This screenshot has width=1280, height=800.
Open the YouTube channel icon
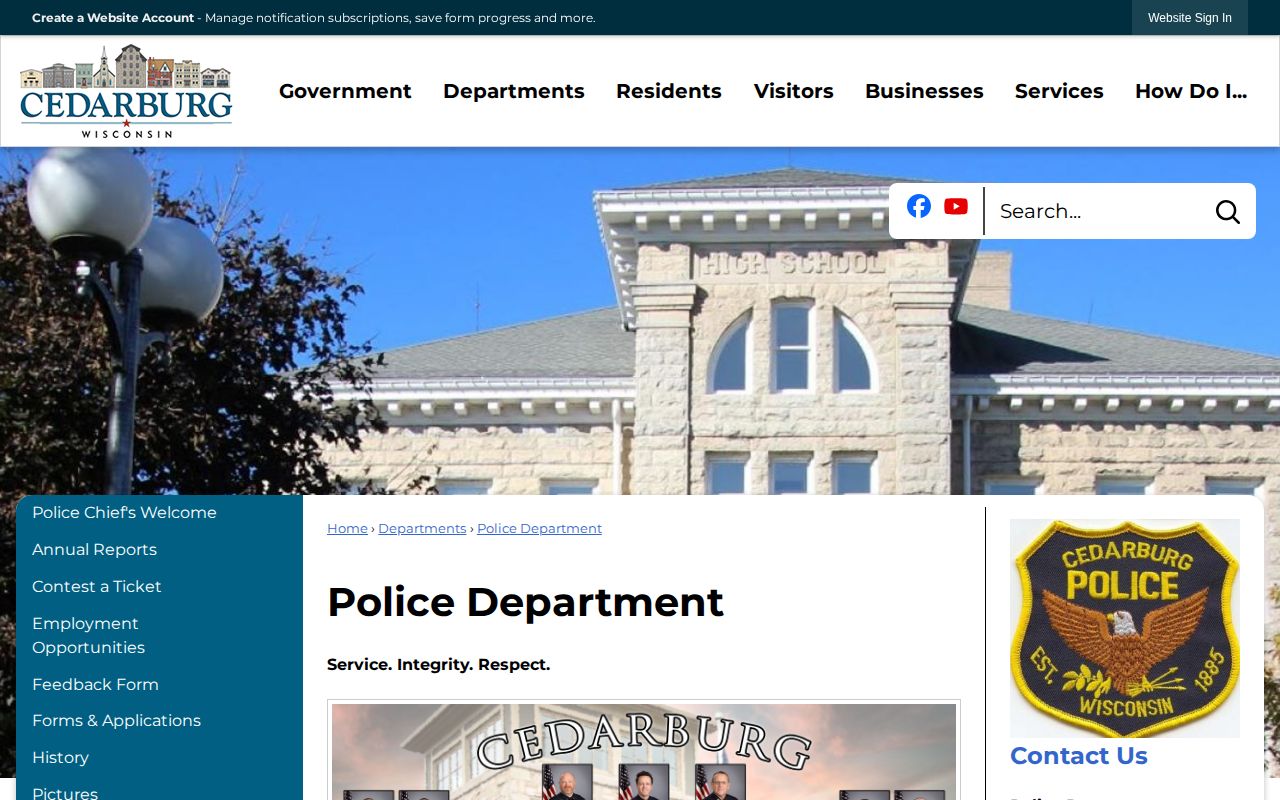[x=956, y=206]
